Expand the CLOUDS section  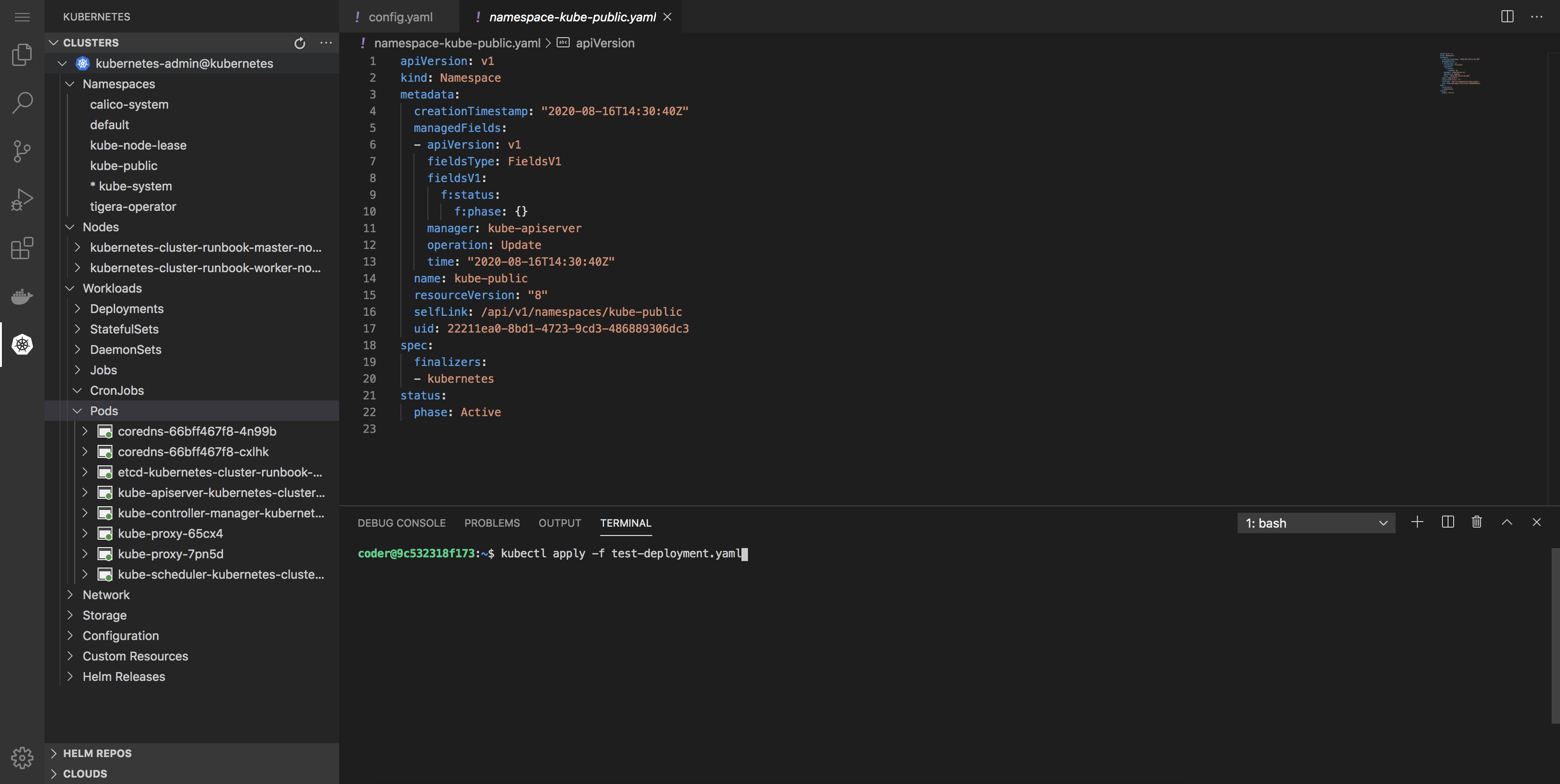click(54, 774)
